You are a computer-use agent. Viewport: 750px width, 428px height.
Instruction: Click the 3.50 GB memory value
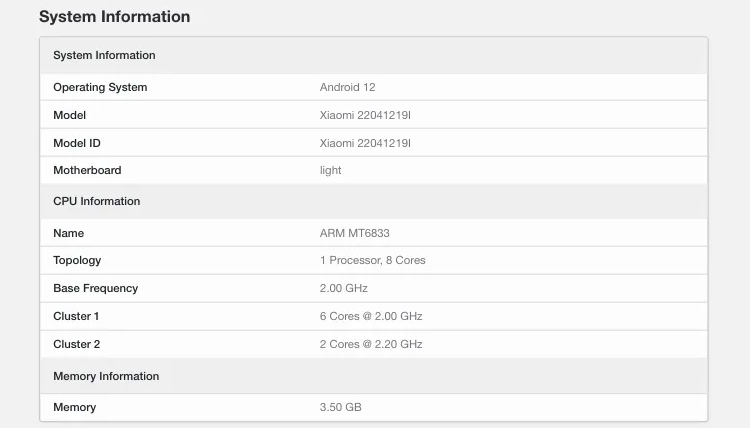[340, 407]
